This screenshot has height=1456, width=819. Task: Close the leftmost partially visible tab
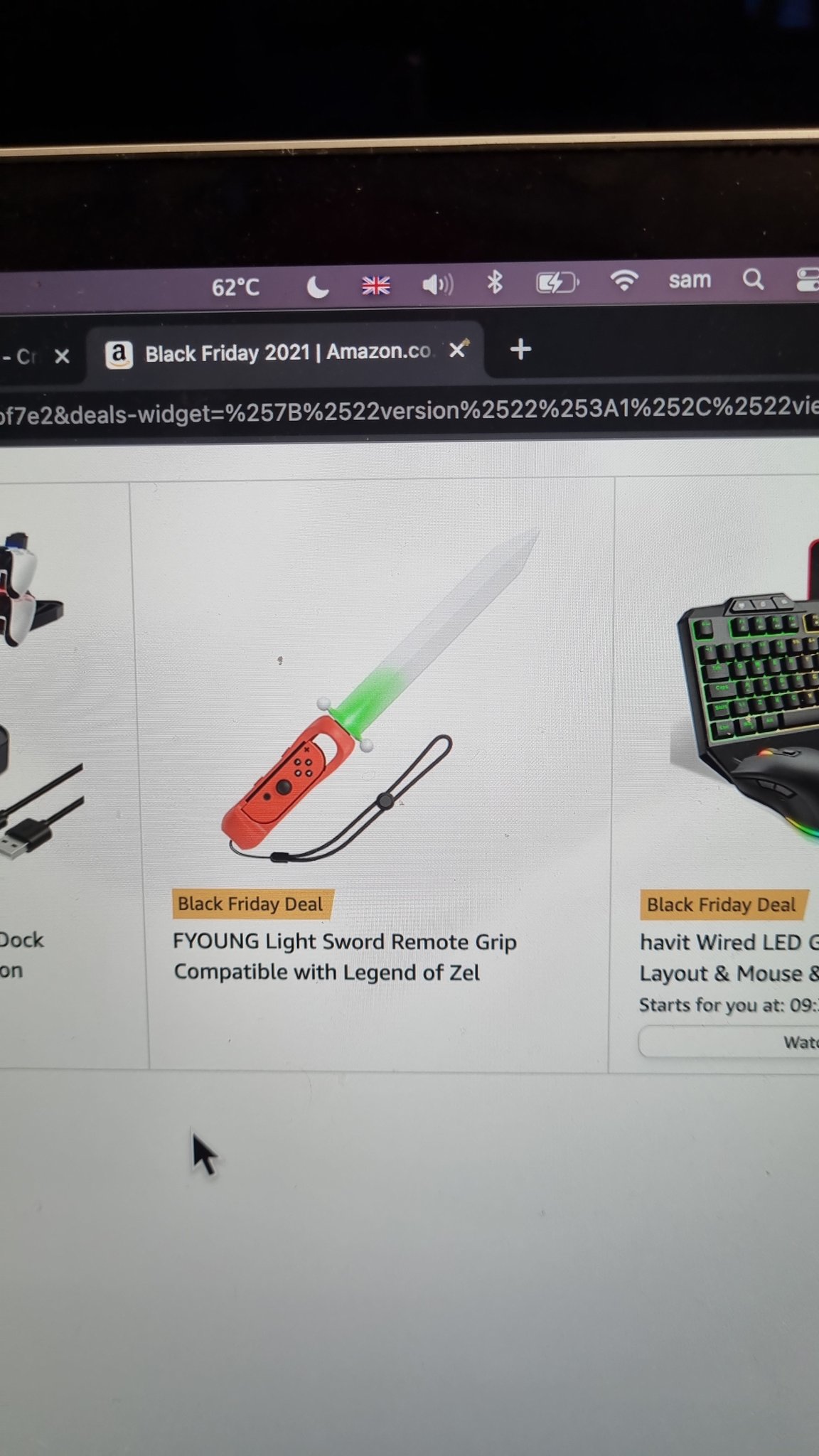63,356
